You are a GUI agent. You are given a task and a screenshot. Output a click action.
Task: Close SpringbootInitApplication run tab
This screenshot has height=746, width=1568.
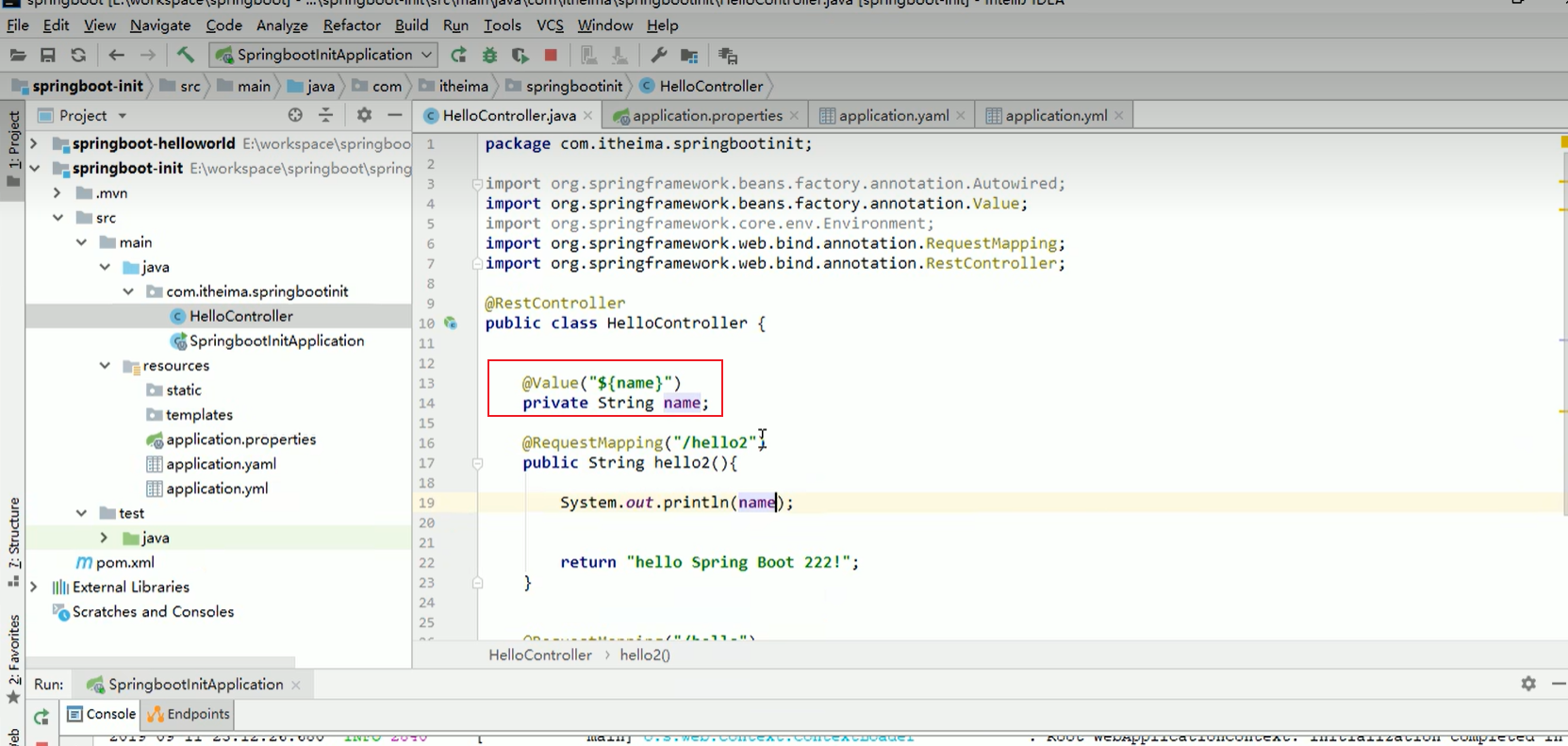click(296, 685)
